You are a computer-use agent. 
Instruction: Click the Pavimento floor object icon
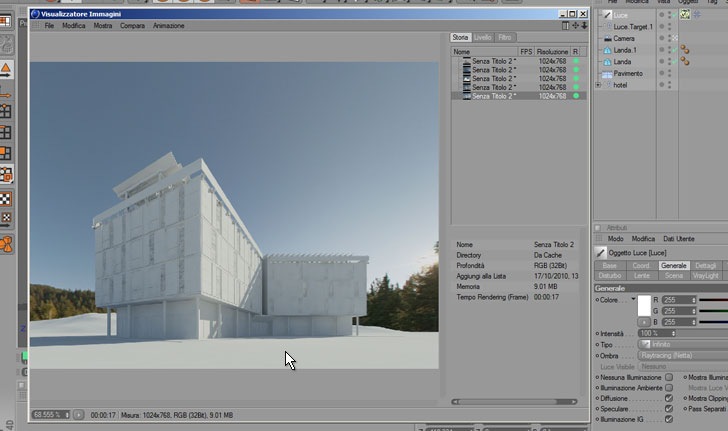click(x=607, y=74)
